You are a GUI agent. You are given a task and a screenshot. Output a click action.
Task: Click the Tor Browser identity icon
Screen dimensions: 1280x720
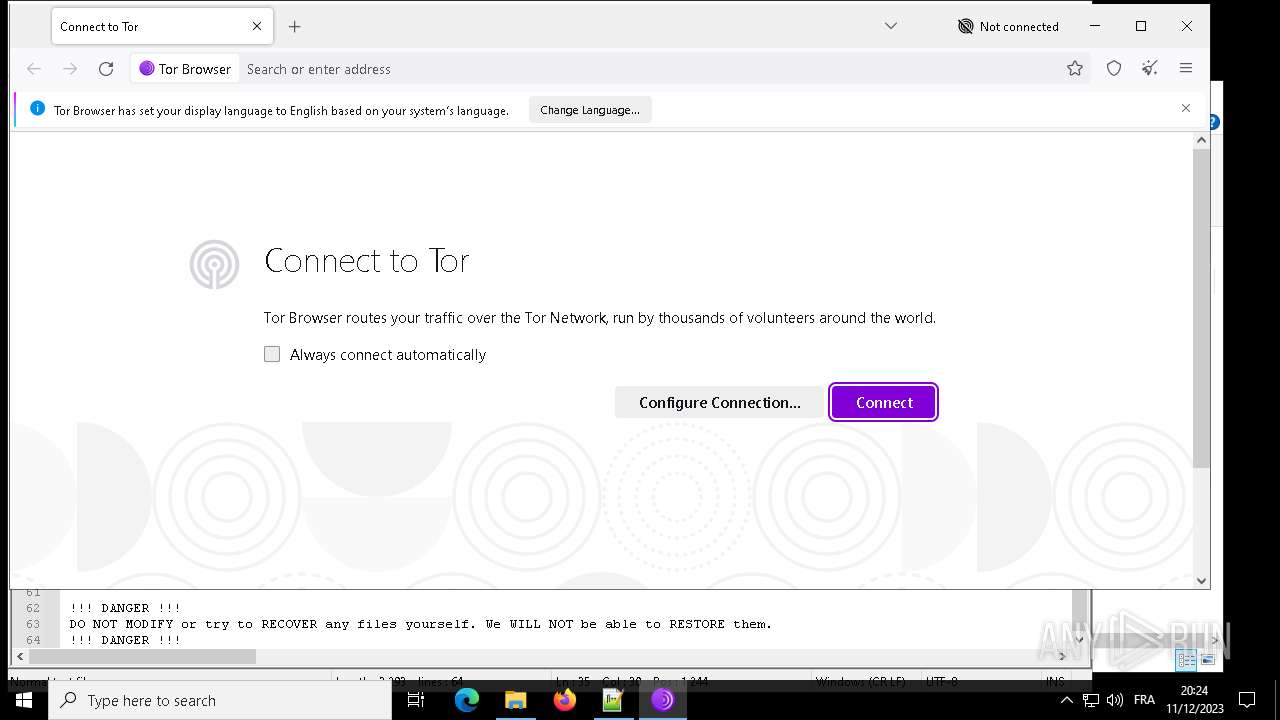point(185,69)
